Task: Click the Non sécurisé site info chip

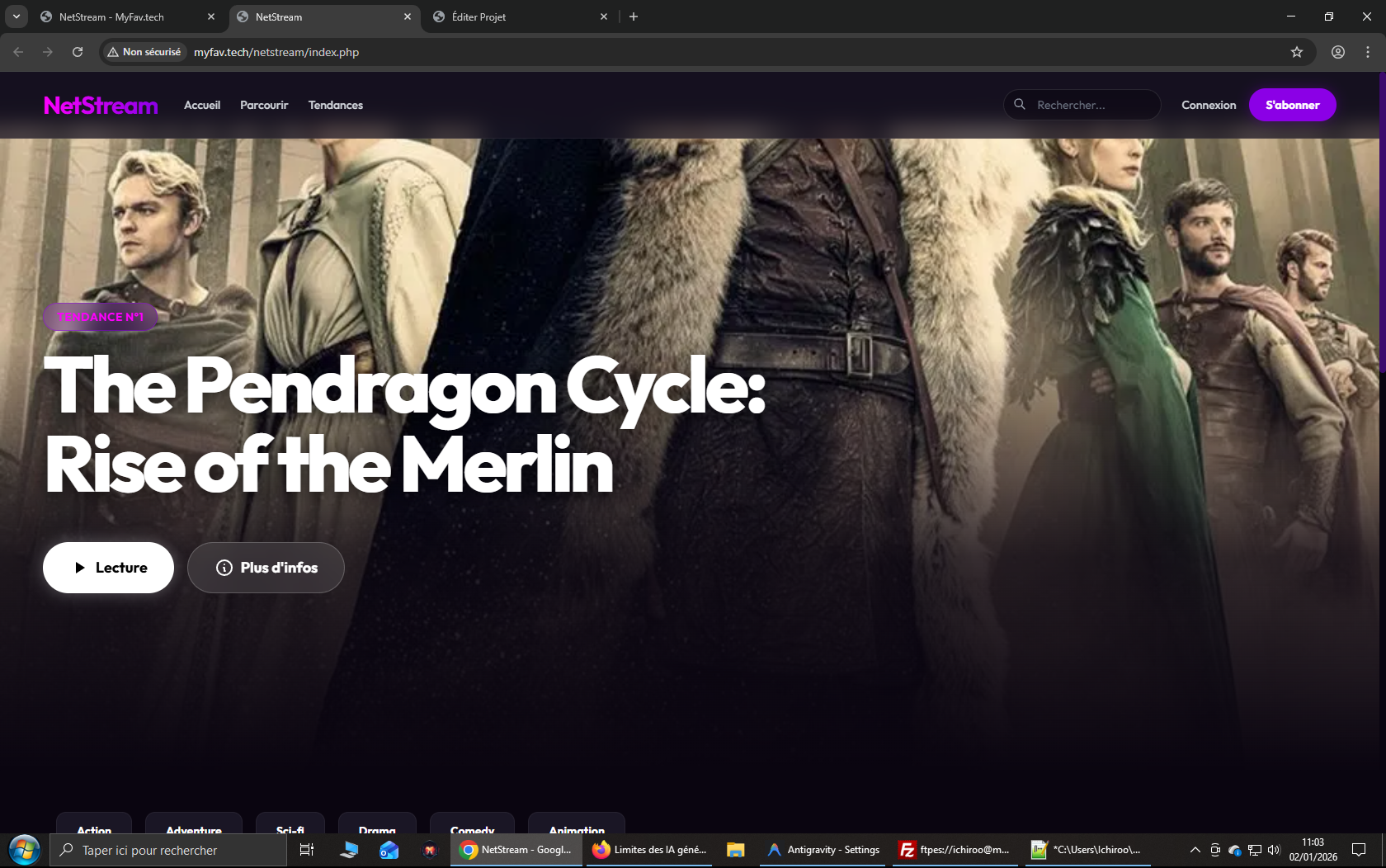Action: (x=144, y=52)
